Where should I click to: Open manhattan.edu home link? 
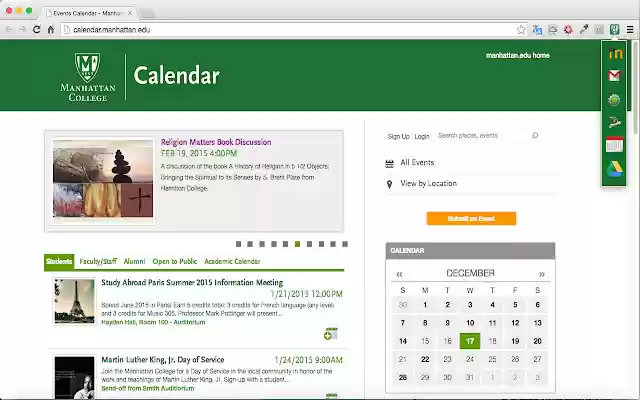pos(518,55)
